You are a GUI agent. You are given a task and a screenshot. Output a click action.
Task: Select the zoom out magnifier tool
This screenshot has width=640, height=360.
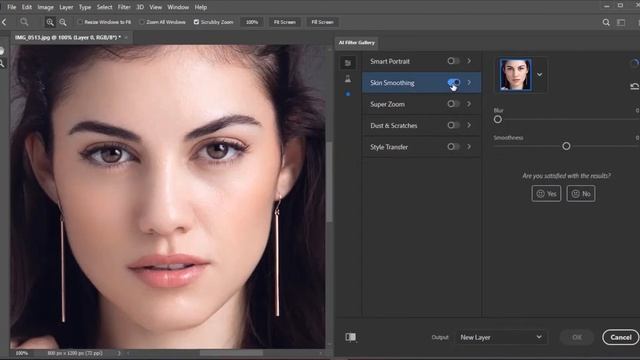(x=63, y=22)
